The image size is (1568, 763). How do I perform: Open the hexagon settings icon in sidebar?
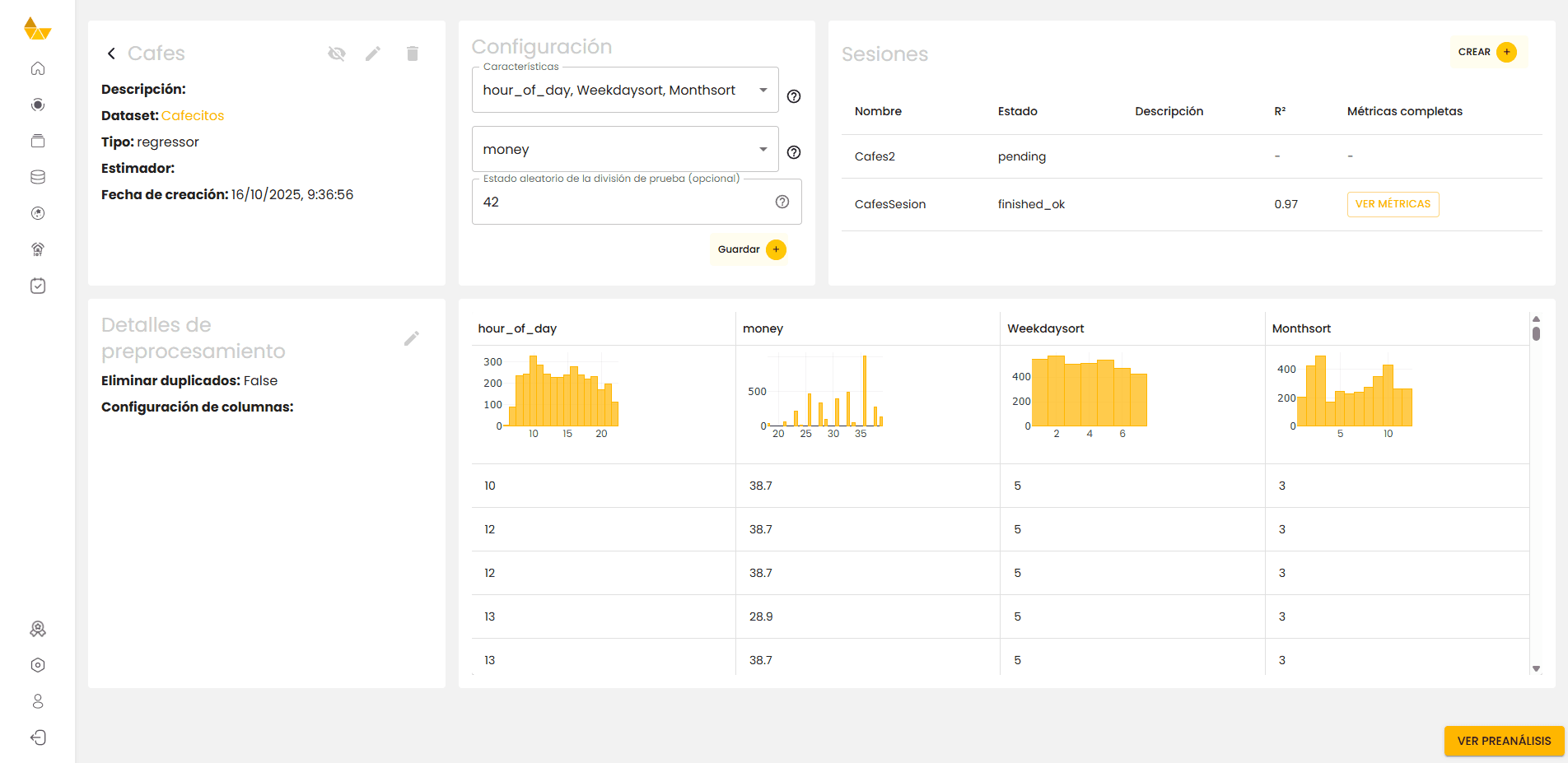coord(38,665)
